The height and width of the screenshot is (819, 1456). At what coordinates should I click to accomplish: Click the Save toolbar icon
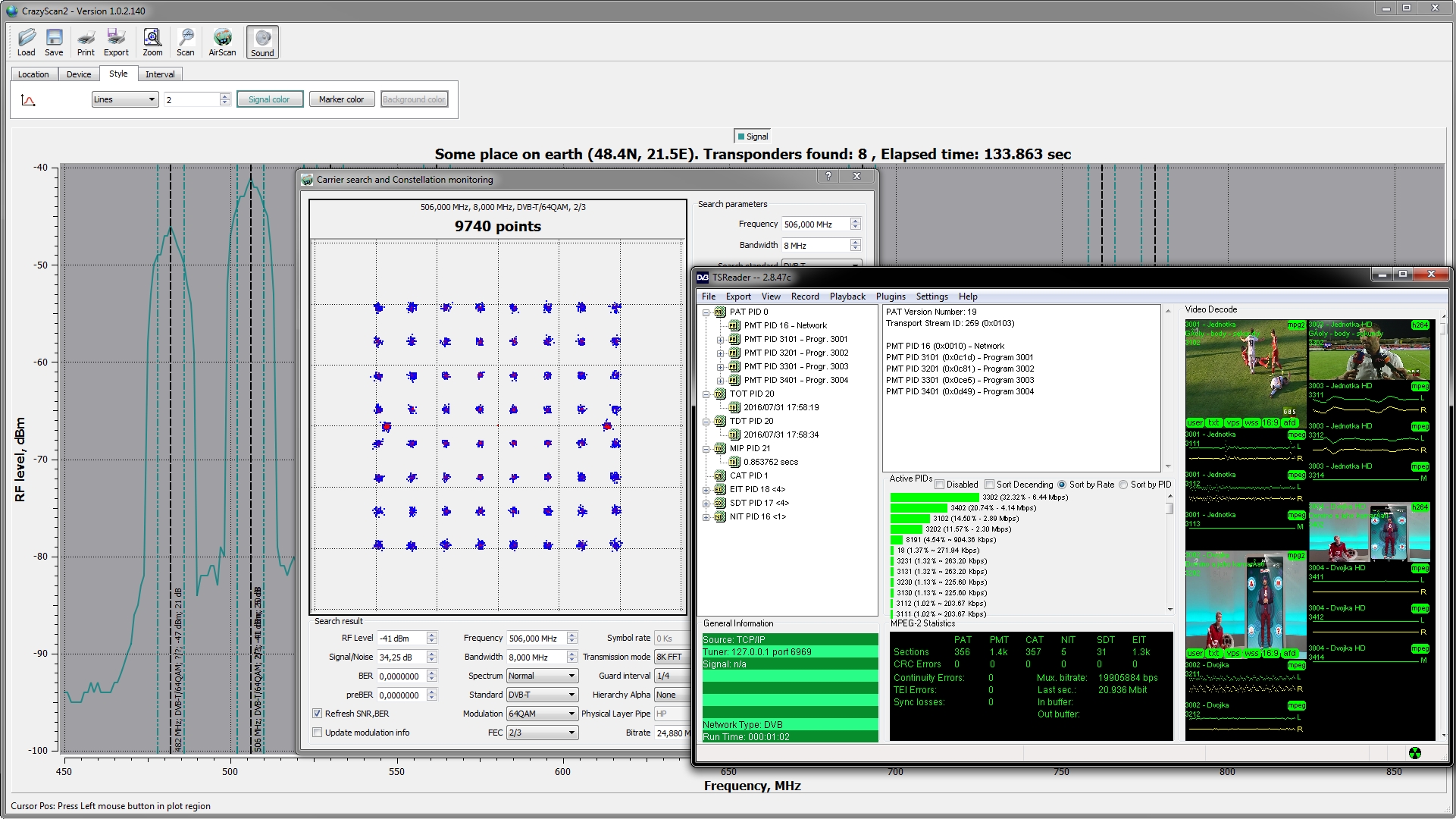(x=54, y=42)
